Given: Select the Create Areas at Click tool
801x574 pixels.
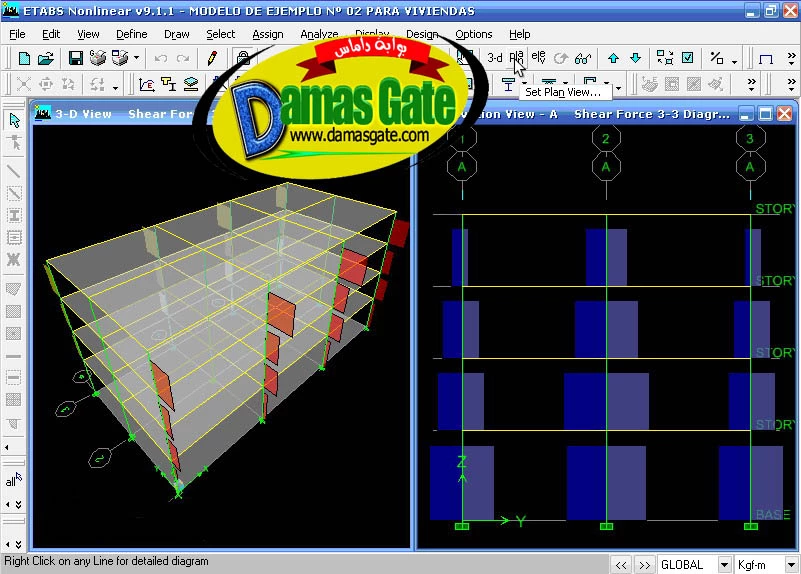Looking at the screenshot, I should 14,333.
